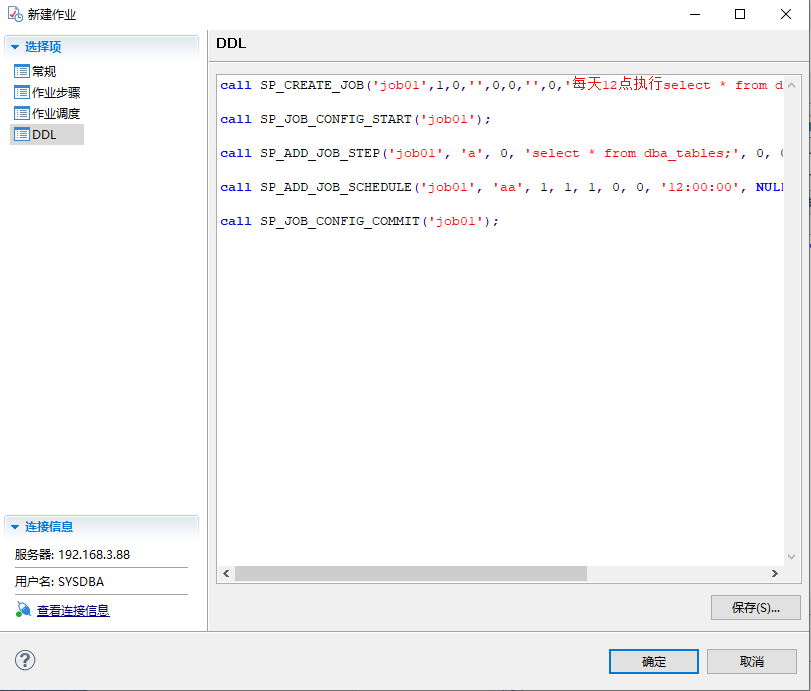Click the 作业步骤 page icon
Screen dimensions: 811x691
(22, 93)
